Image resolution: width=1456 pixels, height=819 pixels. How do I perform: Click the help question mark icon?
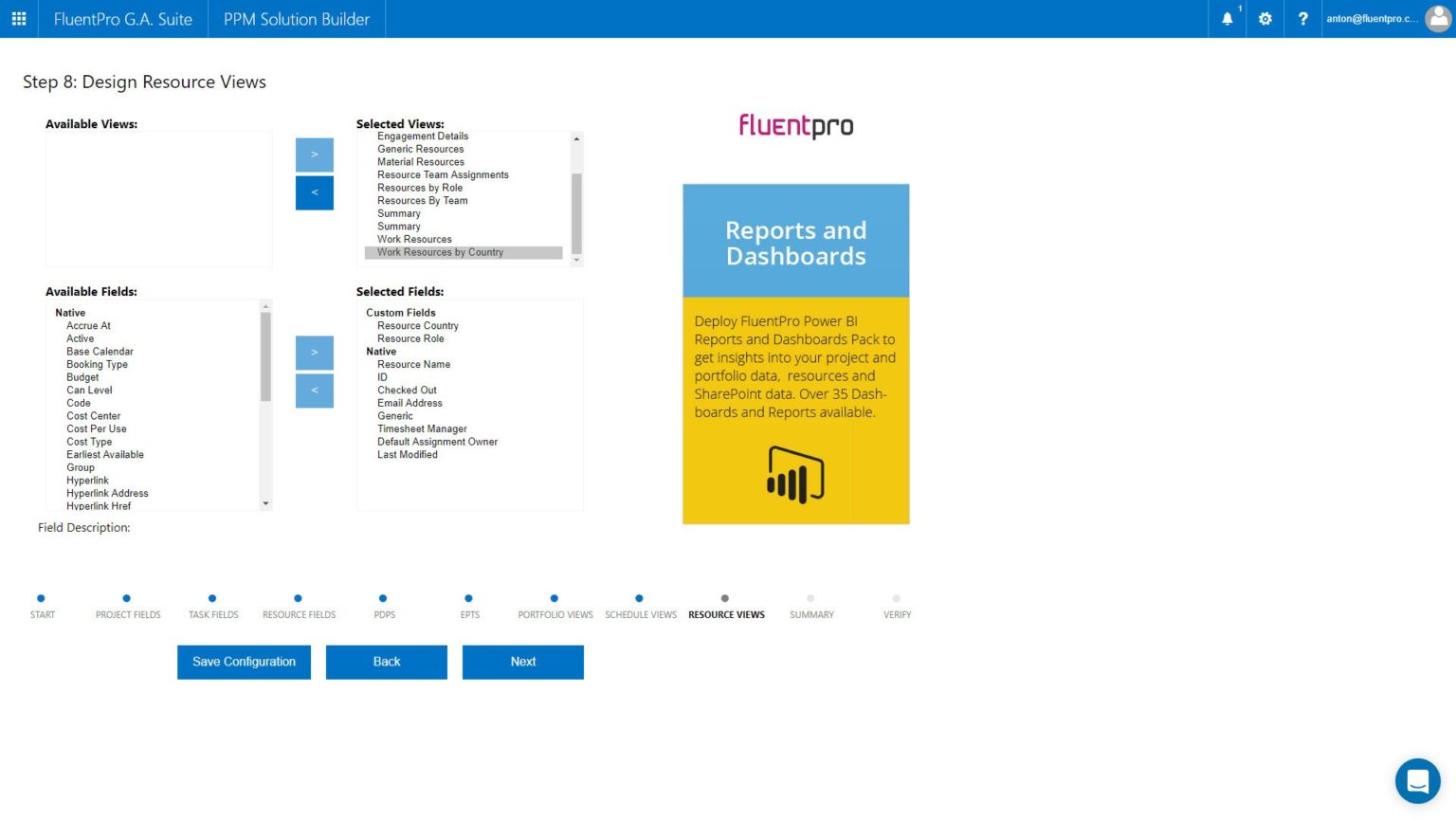pyautogui.click(x=1303, y=18)
